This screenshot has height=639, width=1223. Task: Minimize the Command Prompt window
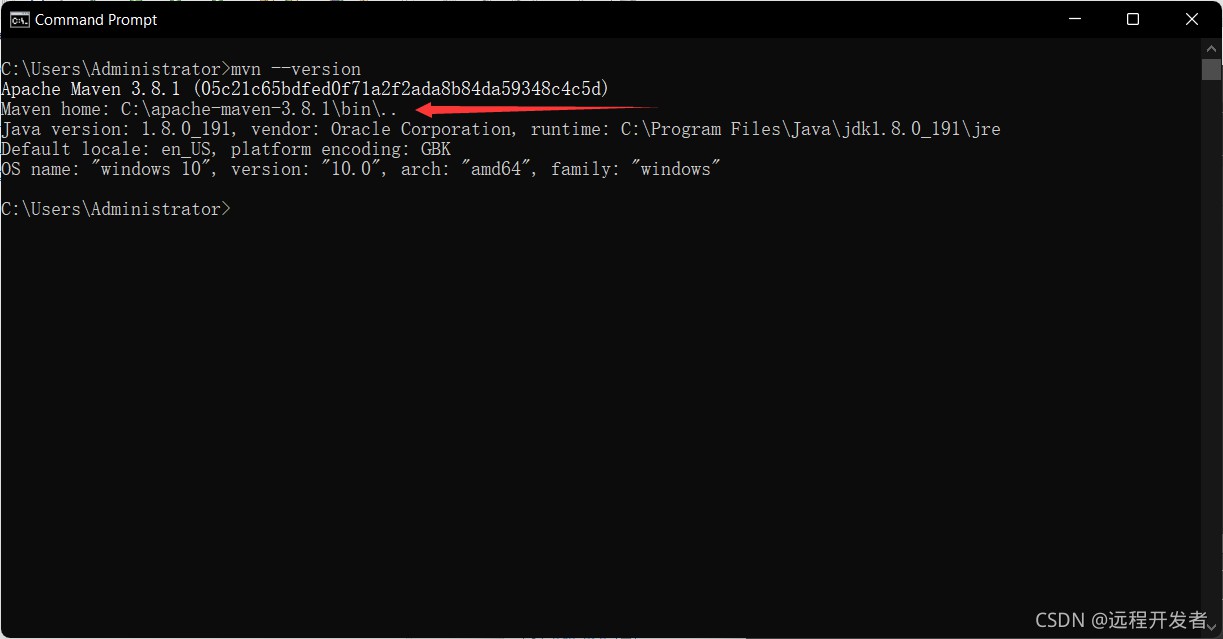click(1074, 19)
